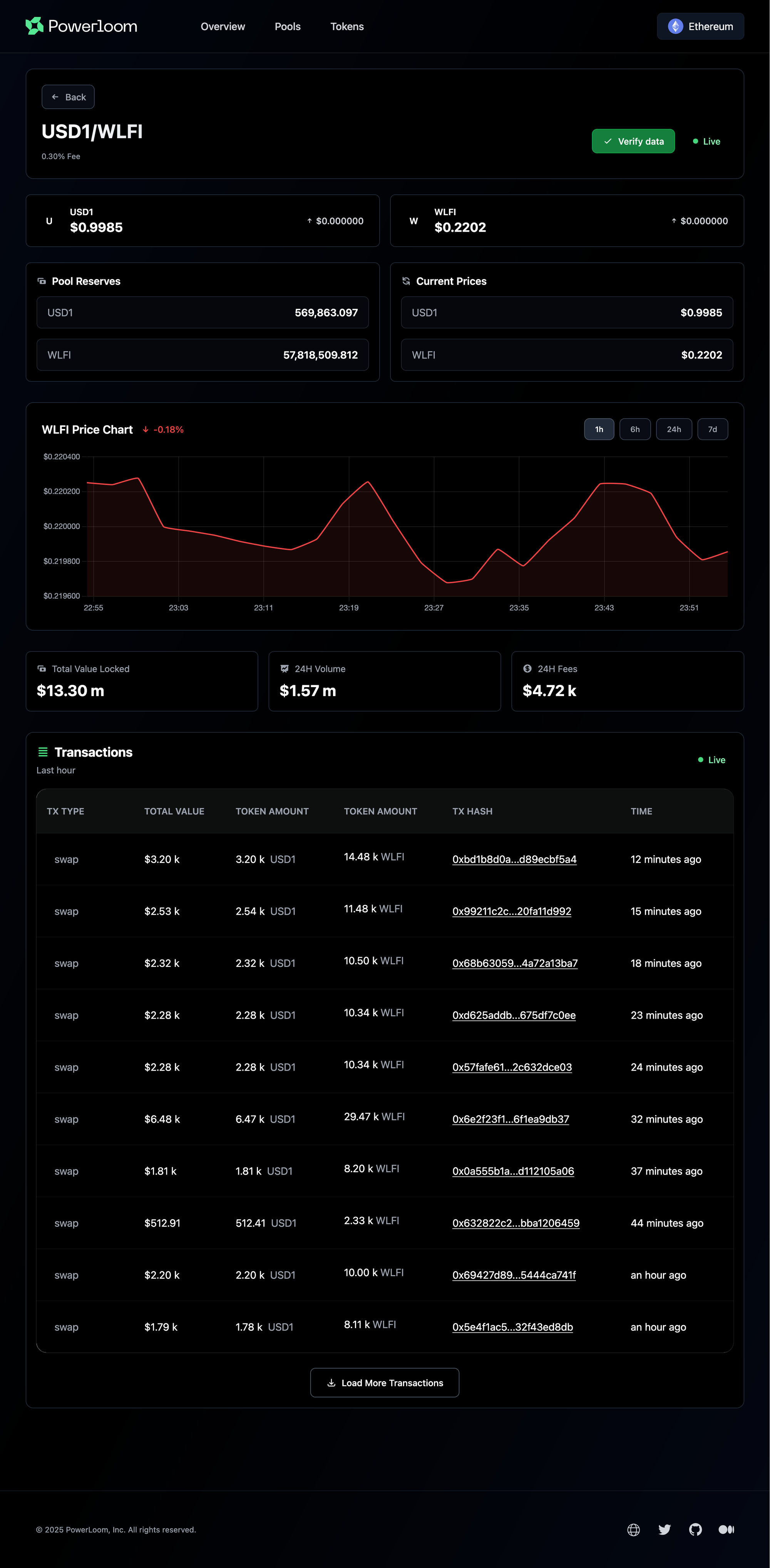Click the download icon in Load More

click(331, 1383)
